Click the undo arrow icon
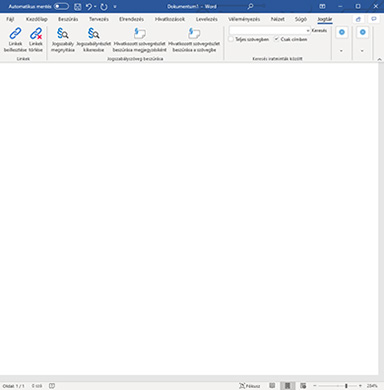The height and width of the screenshot is (390, 384). click(x=89, y=7)
